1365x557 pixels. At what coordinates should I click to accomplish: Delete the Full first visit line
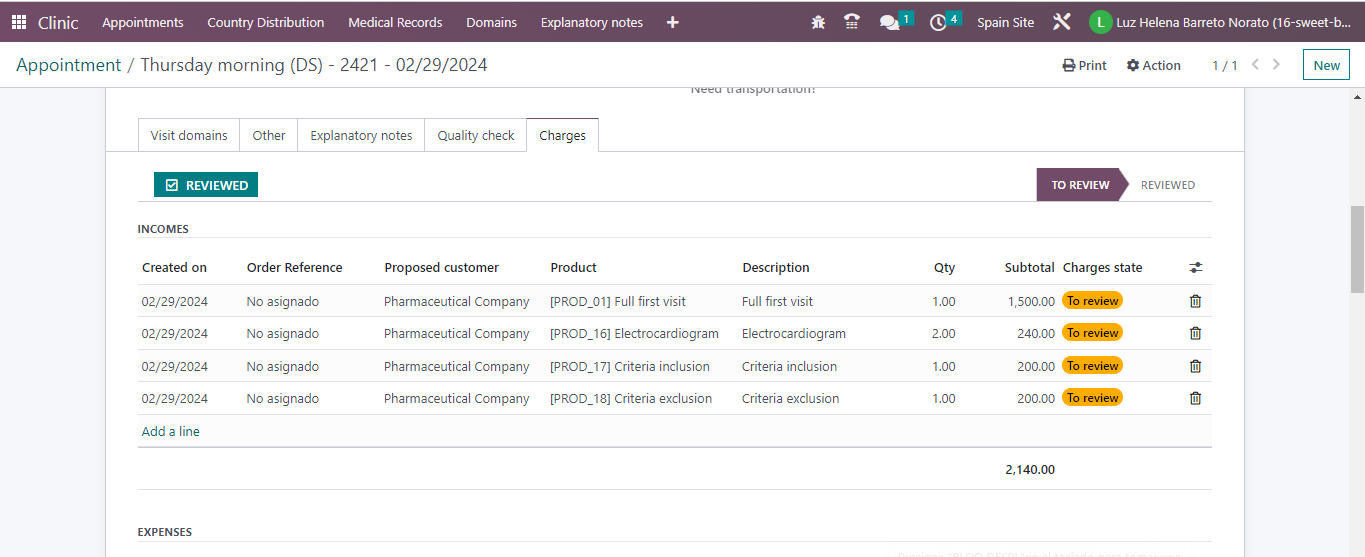point(1195,301)
